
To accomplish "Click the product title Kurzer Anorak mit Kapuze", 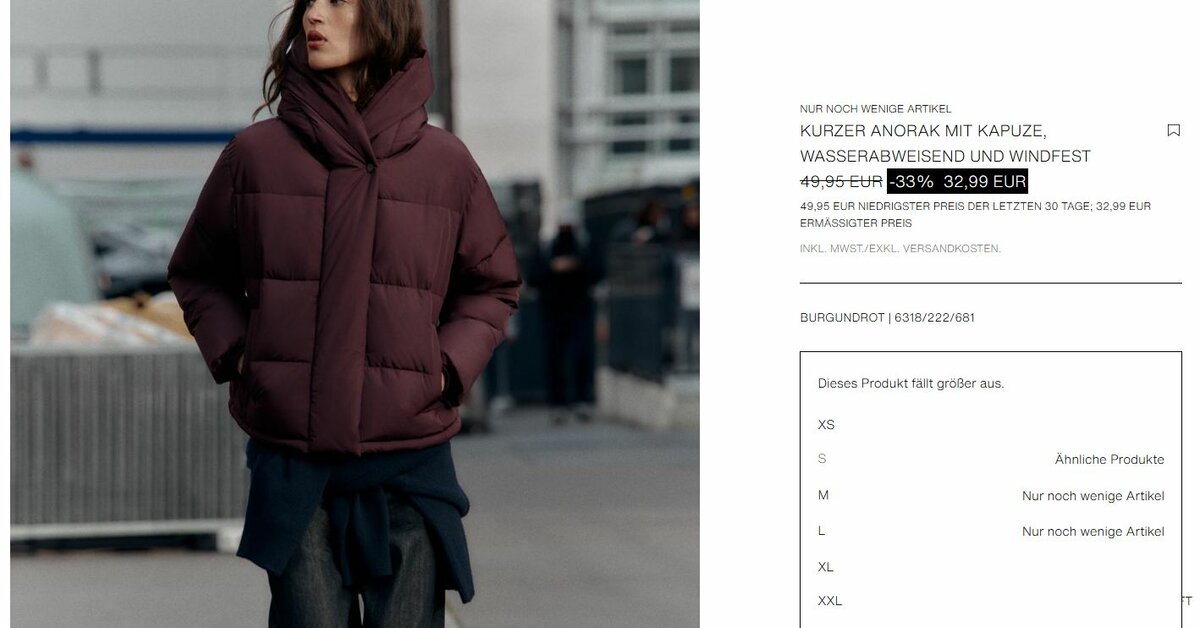I will (945, 144).
